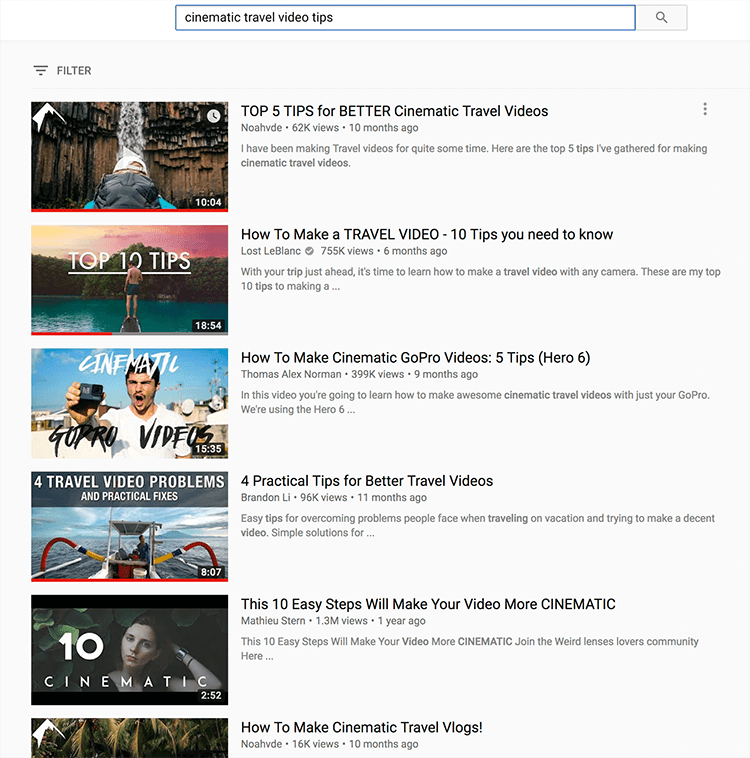Click red watch-progress bar on 10:04 thumbnail
Viewport: 750px width, 758px height.
[x=130, y=210]
